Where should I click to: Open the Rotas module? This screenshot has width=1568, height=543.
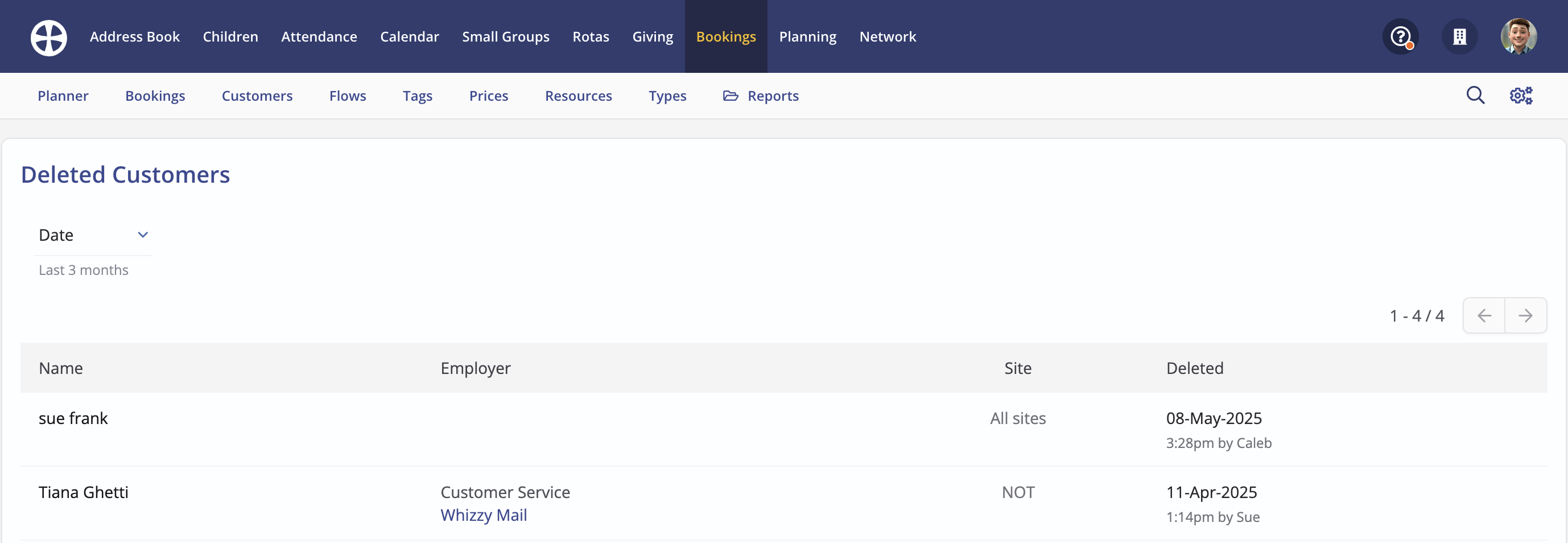591,36
